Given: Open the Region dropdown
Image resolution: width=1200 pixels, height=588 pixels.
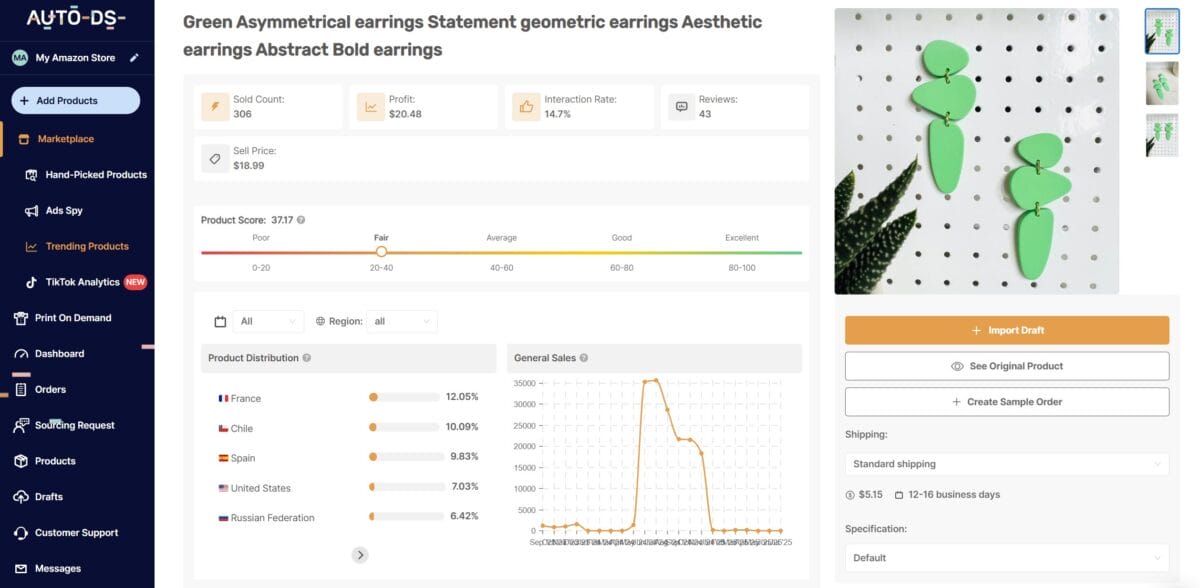Looking at the screenshot, I should pos(401,322).
